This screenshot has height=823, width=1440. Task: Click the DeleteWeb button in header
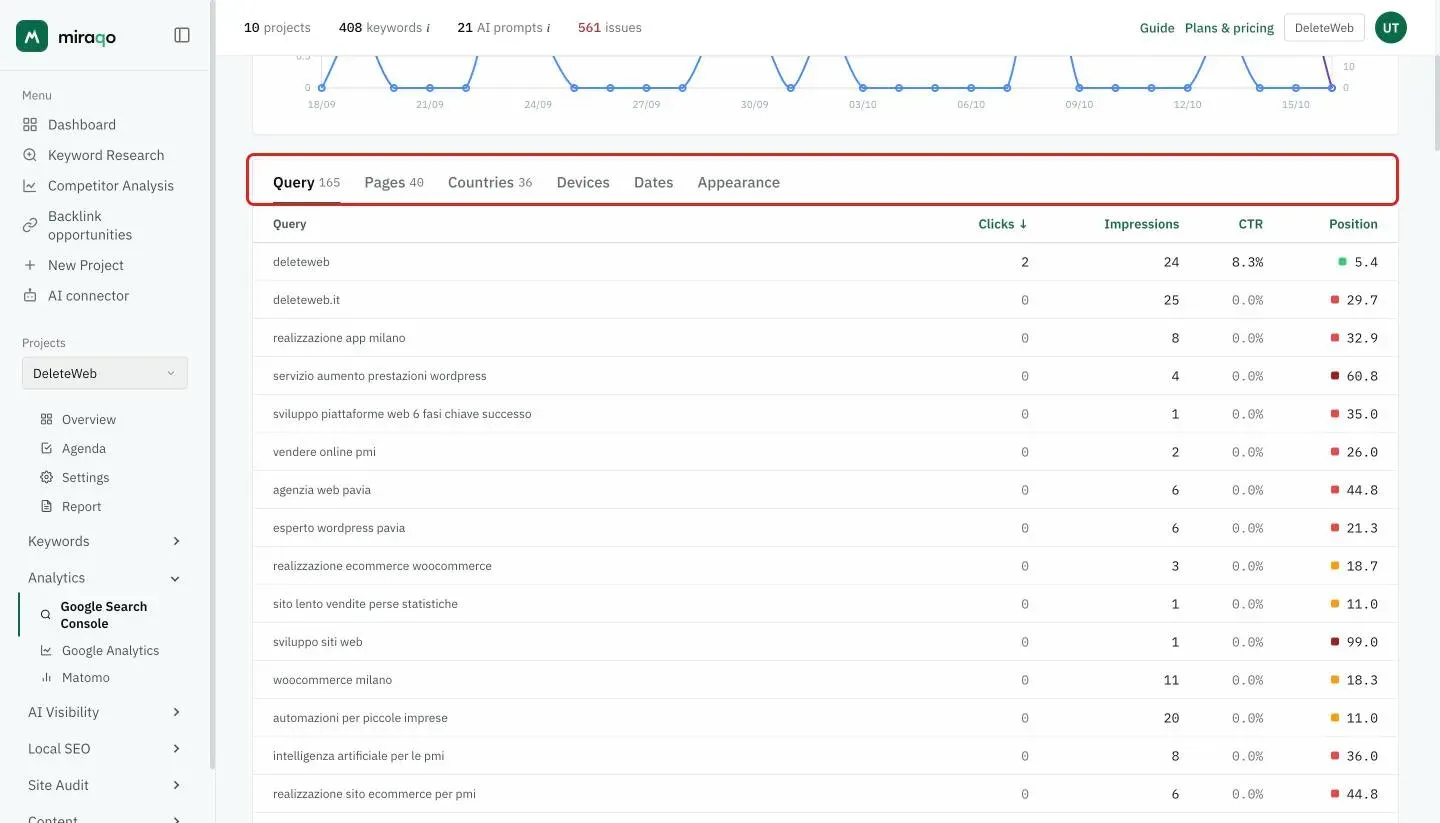tap(1324, 28)
